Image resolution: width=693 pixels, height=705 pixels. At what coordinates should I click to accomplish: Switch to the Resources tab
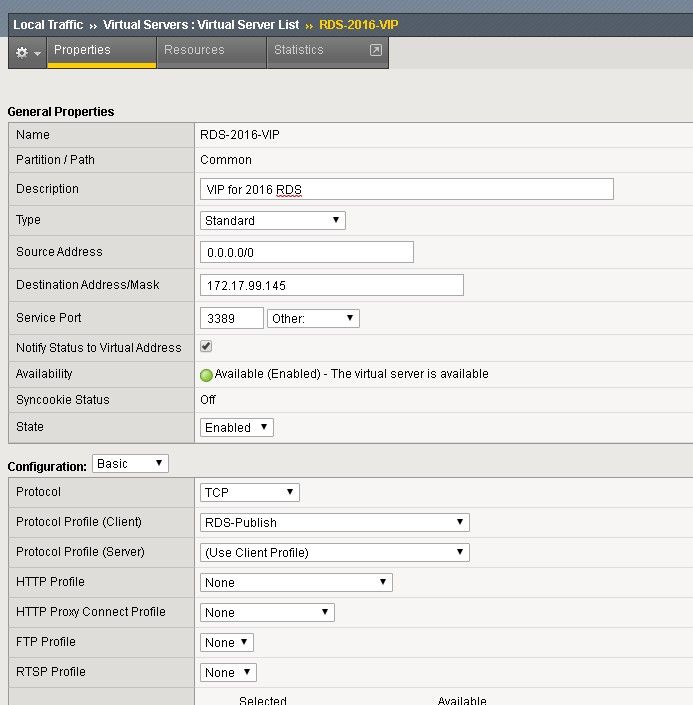(x=194, y=50)
